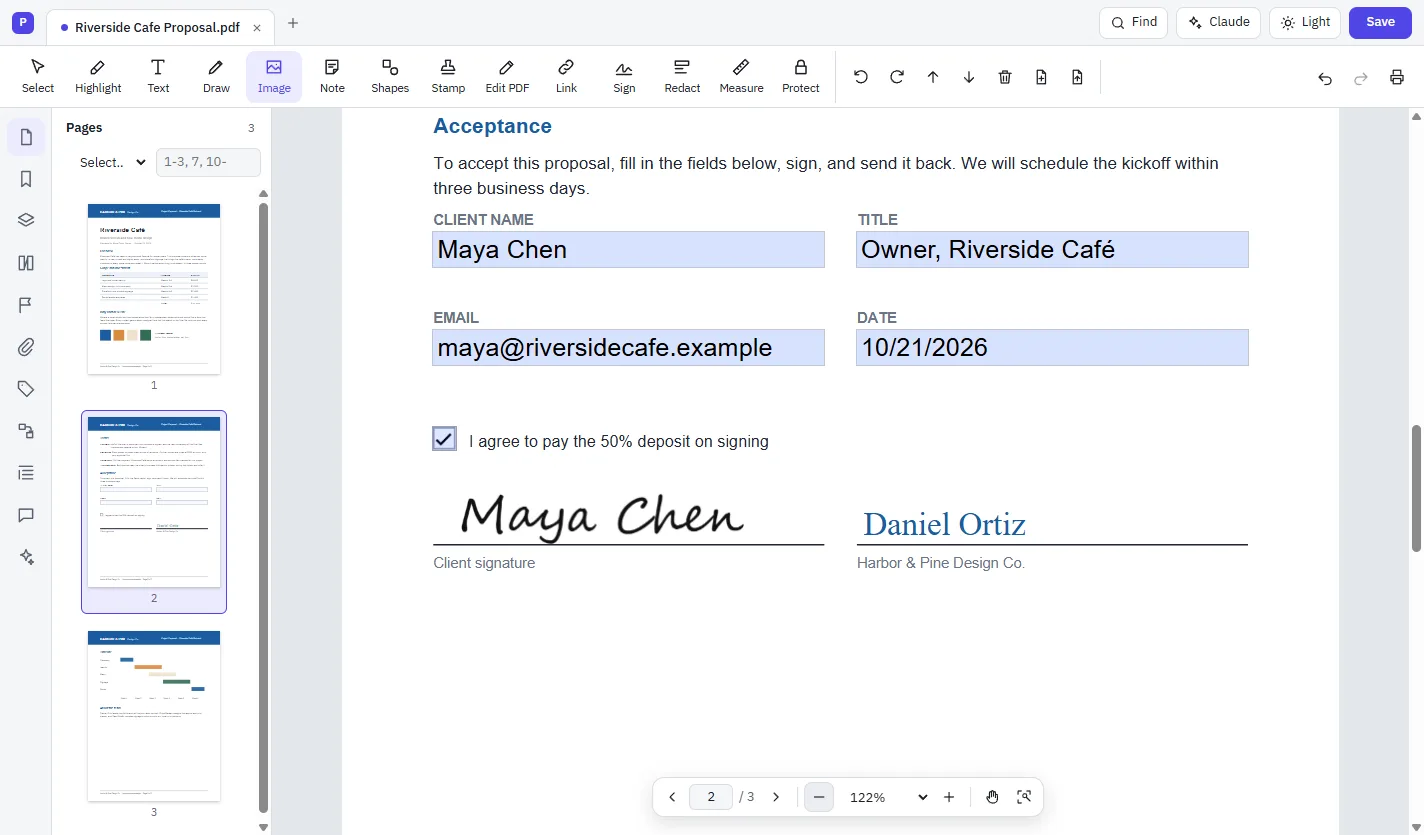Open the tags sidebar panel

(26, 389)
